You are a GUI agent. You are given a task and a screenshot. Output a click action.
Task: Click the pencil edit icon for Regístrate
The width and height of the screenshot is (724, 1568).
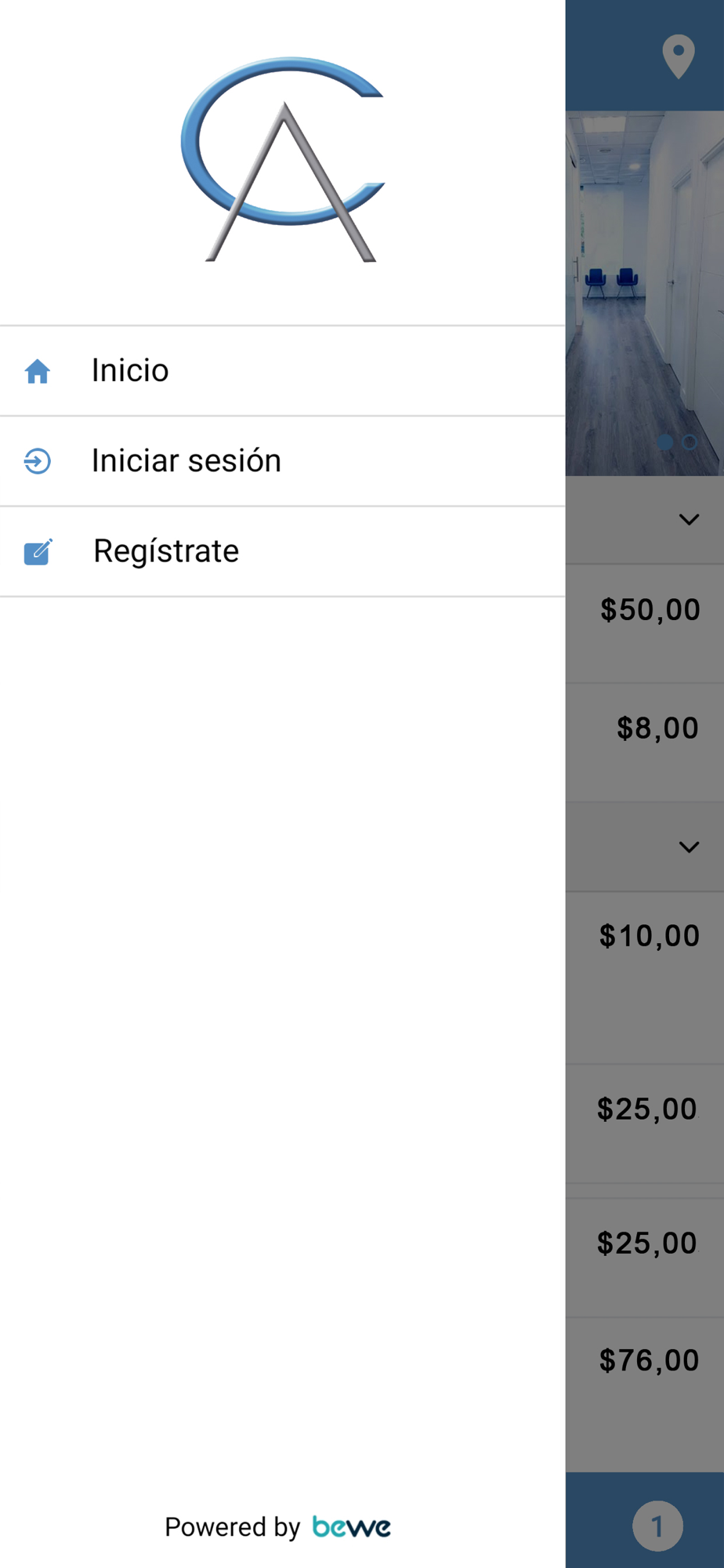tap(38, 551)
